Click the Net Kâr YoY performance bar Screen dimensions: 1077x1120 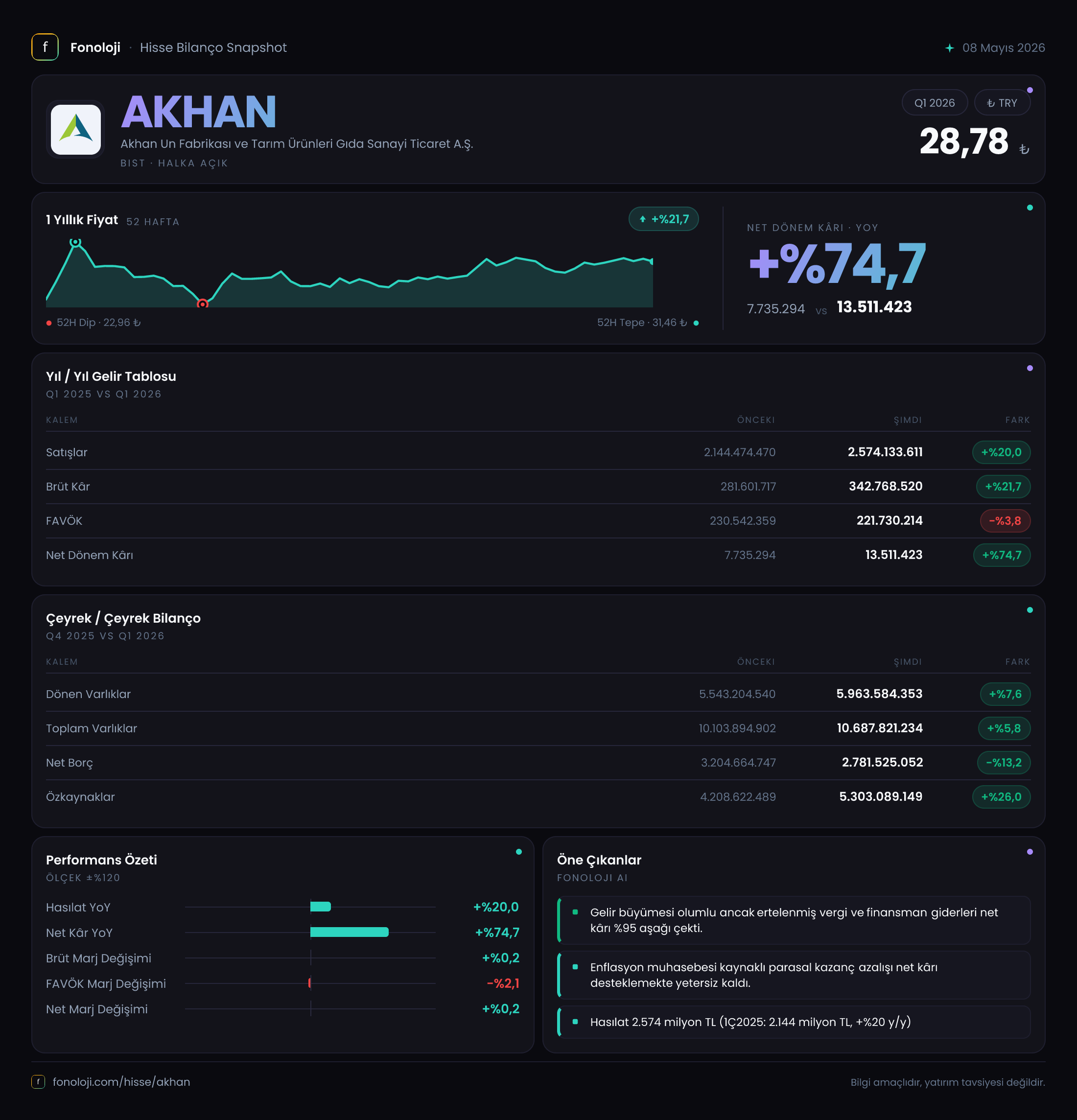349,932
